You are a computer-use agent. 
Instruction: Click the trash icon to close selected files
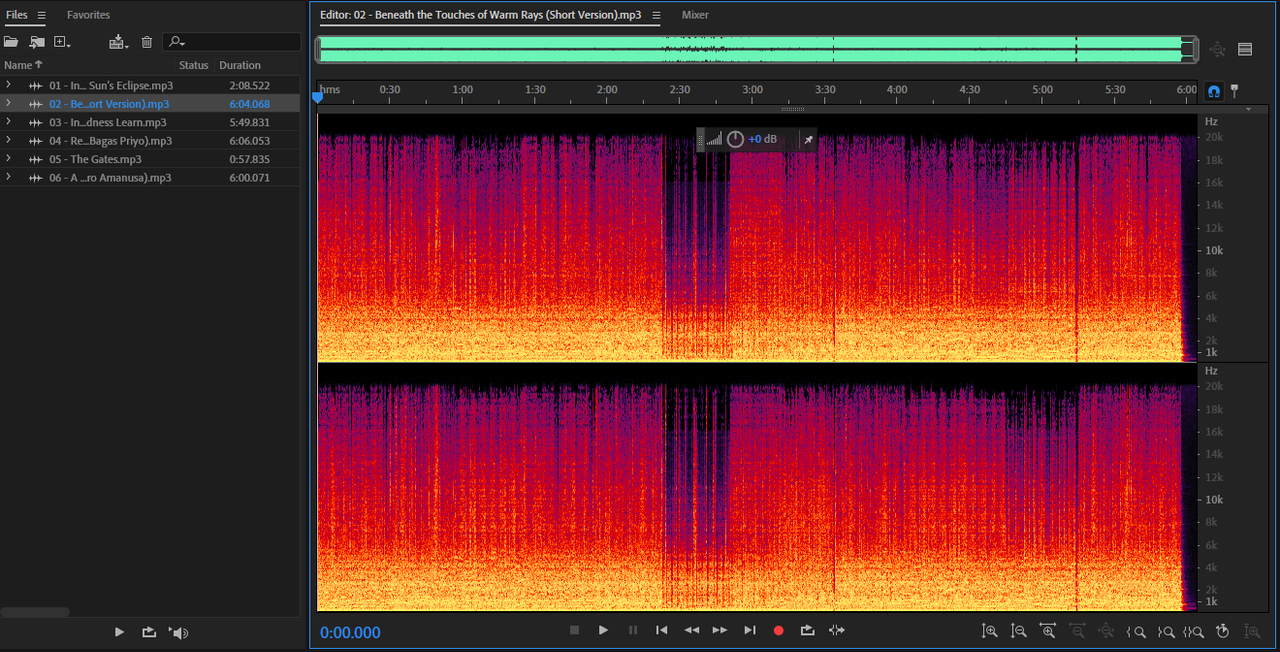point(147,42)
